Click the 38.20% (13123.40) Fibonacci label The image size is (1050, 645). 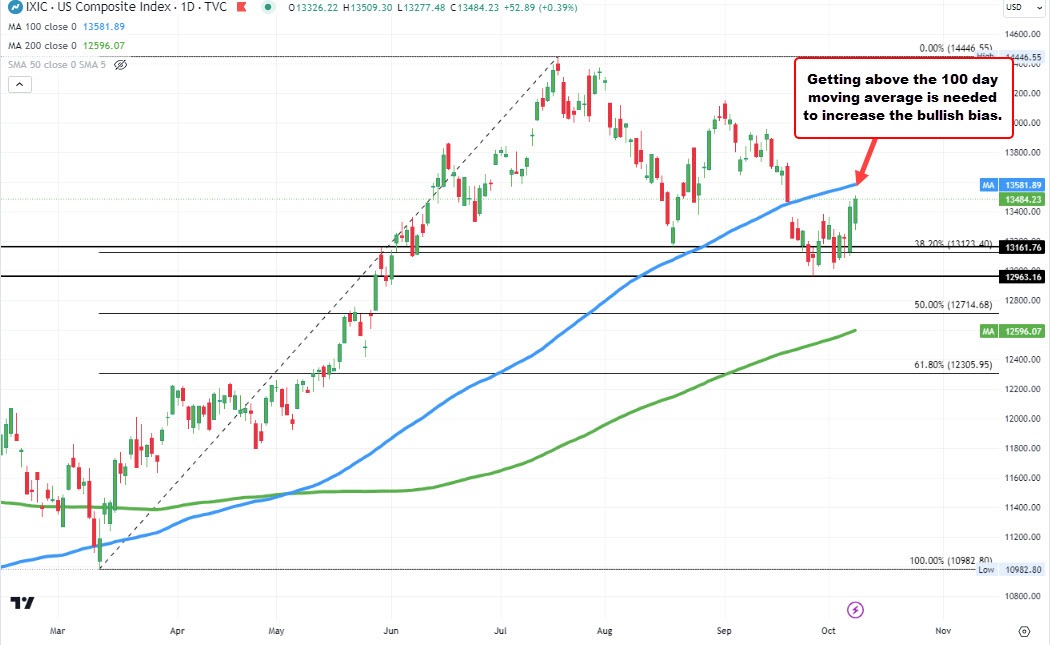(953, 244)
